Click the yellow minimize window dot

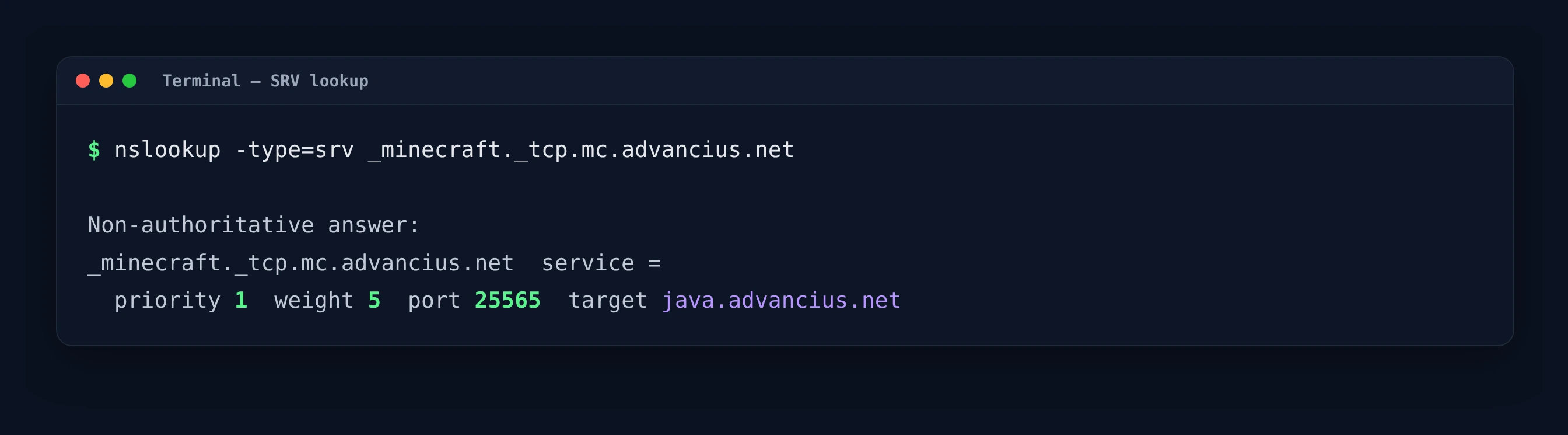(x=106, y=81)
